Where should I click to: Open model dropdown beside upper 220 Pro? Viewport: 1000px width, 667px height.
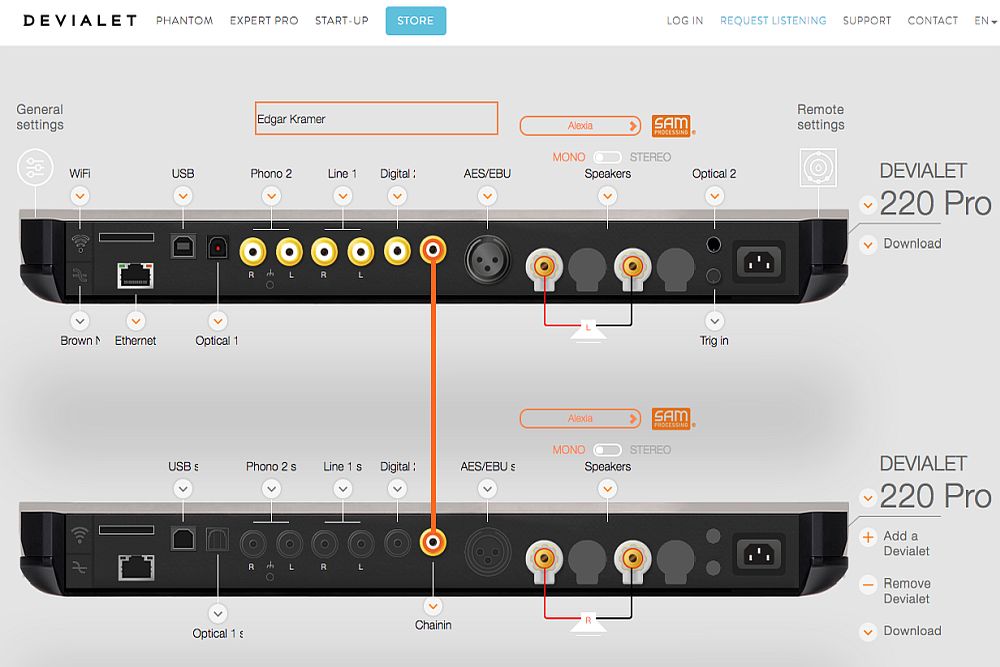pos(867,205)
